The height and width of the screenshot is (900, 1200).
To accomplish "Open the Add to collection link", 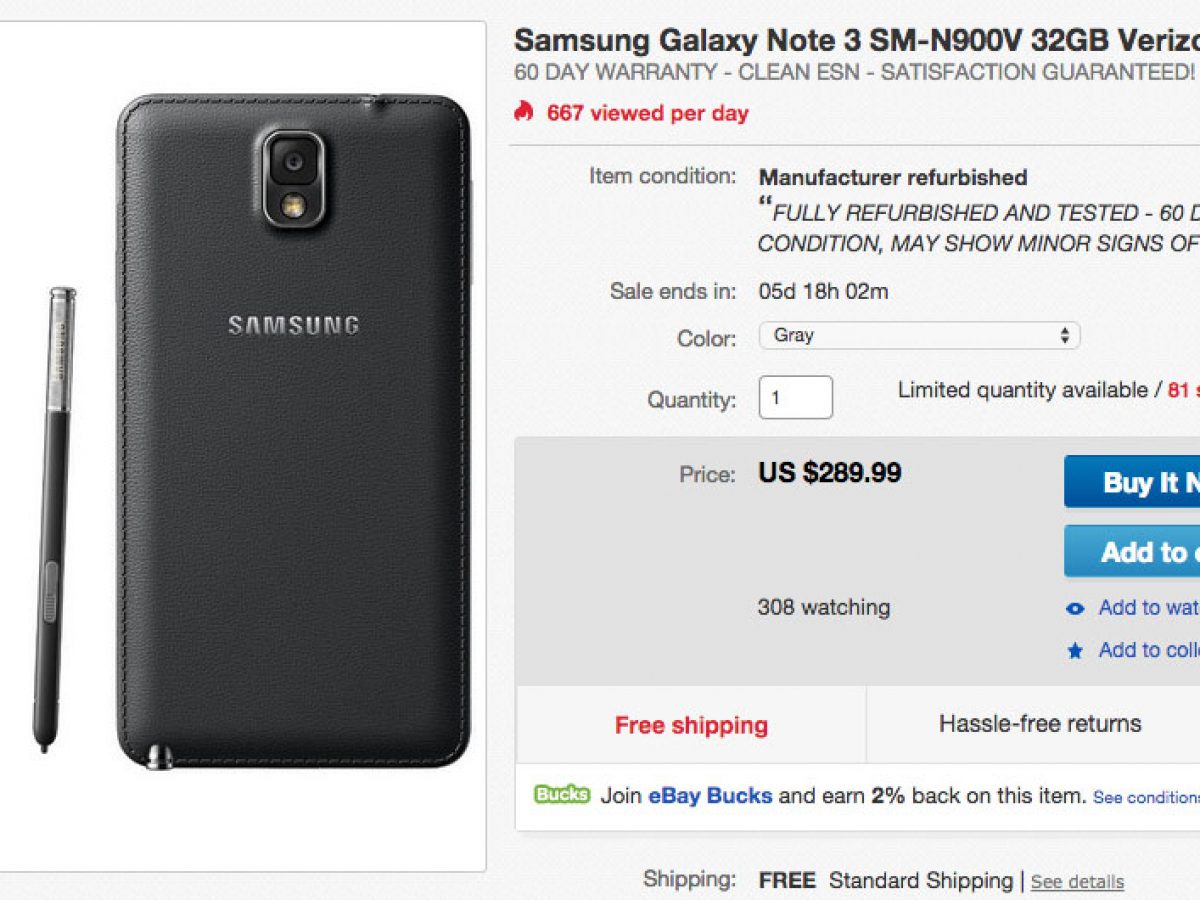I will (1147, 650).
